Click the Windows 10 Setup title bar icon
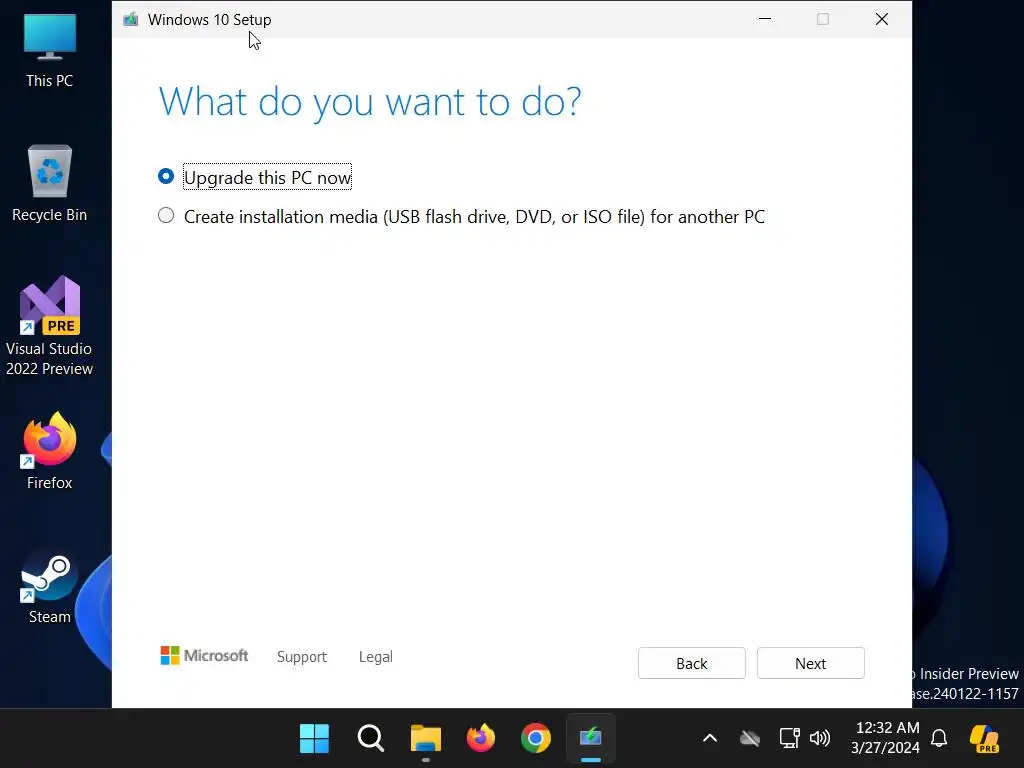The width and height of the screenshot is (1024, 768). (x=131, y=20)
